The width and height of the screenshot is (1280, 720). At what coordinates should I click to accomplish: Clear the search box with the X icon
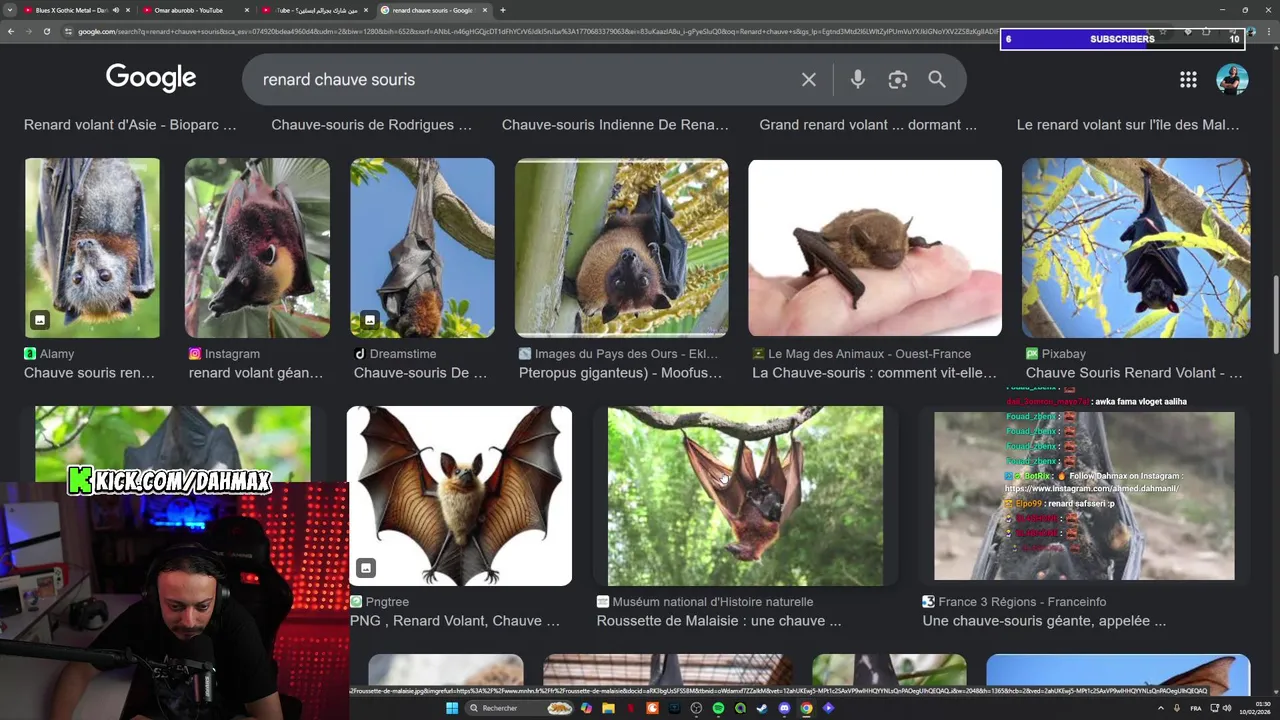[x=809, y=79]
